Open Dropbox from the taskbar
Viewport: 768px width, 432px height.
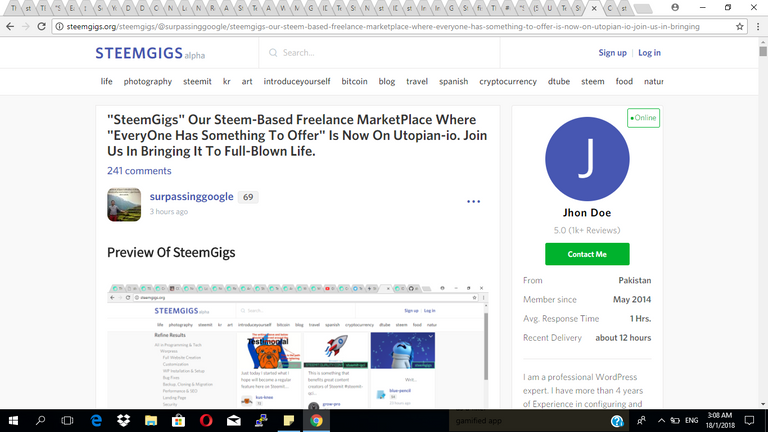123,421
